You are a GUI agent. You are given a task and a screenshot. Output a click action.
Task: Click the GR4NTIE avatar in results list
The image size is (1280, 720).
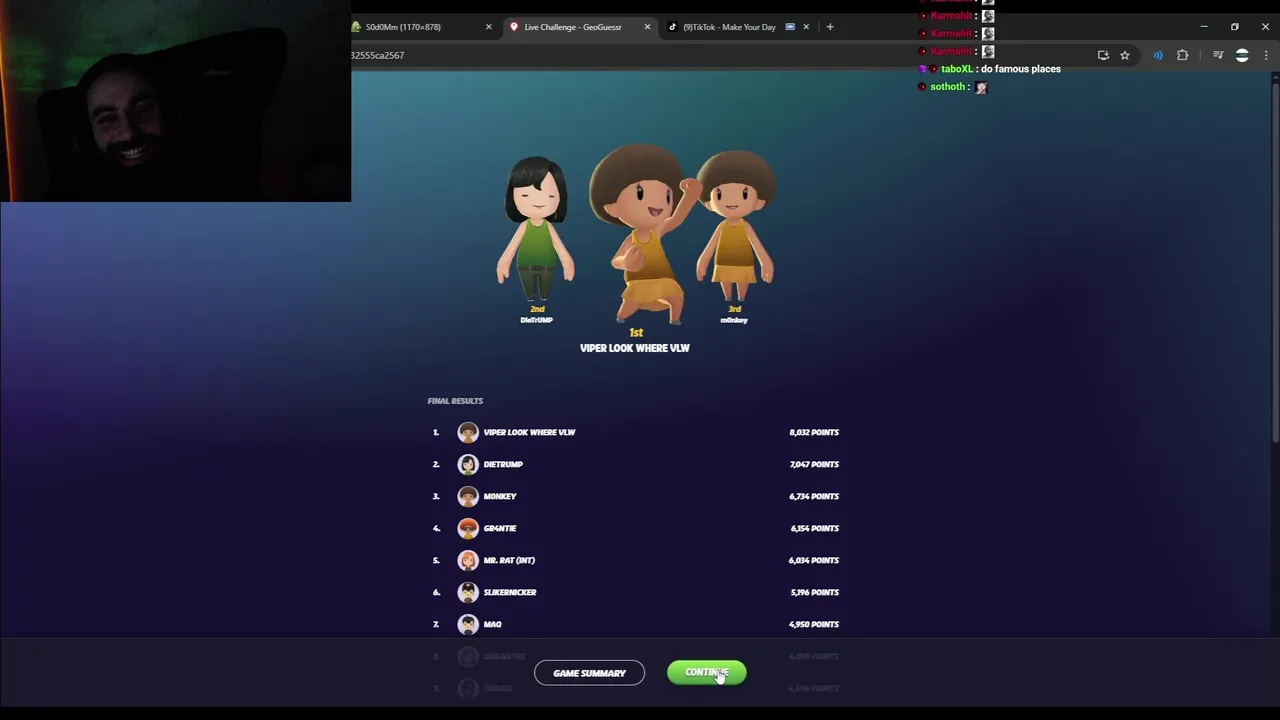point(468,528)
